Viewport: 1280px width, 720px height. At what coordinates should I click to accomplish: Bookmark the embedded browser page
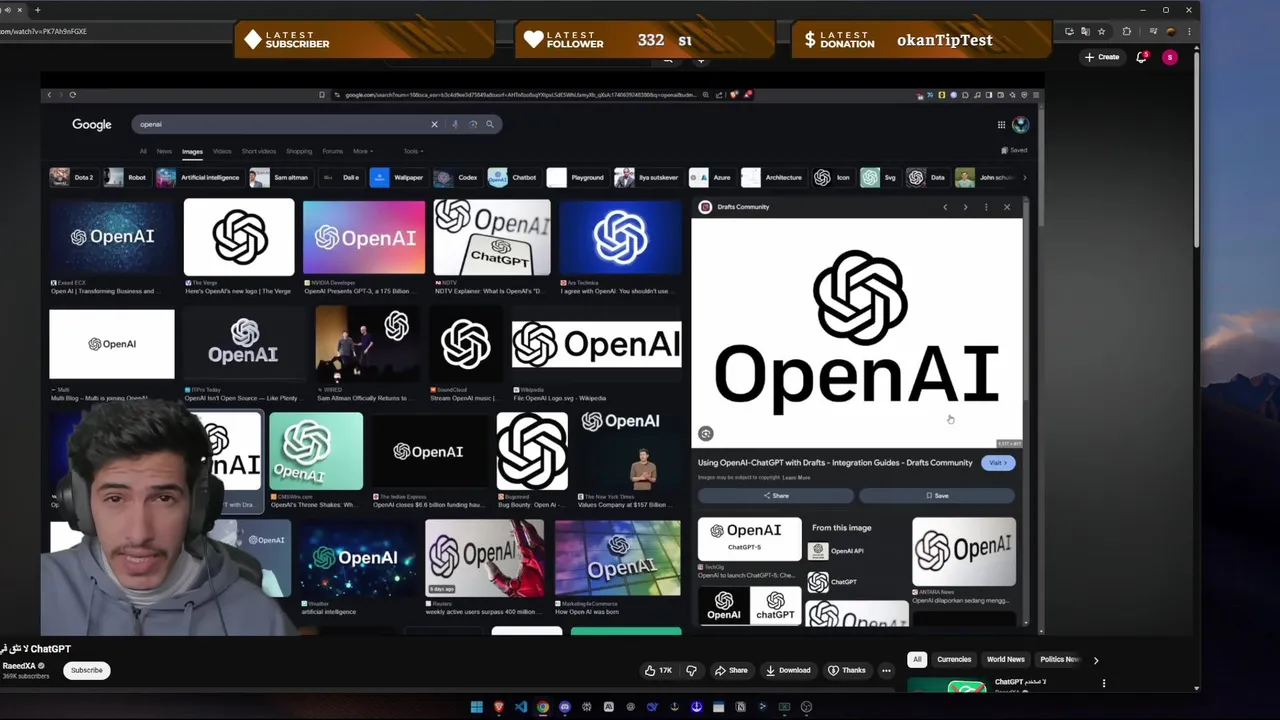(x=322, y=95)
